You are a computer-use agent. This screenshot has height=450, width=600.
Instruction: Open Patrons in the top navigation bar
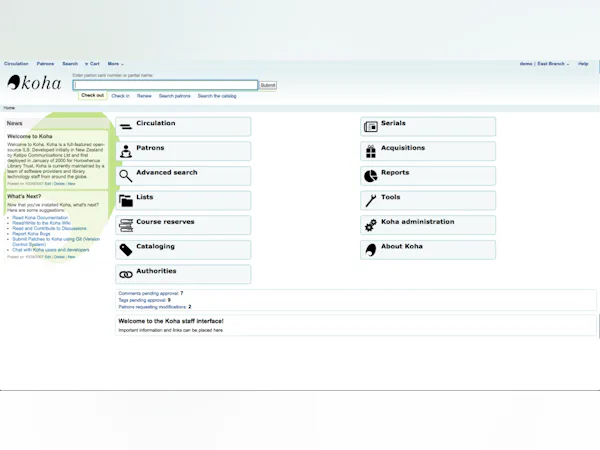(x=45, y=64)
